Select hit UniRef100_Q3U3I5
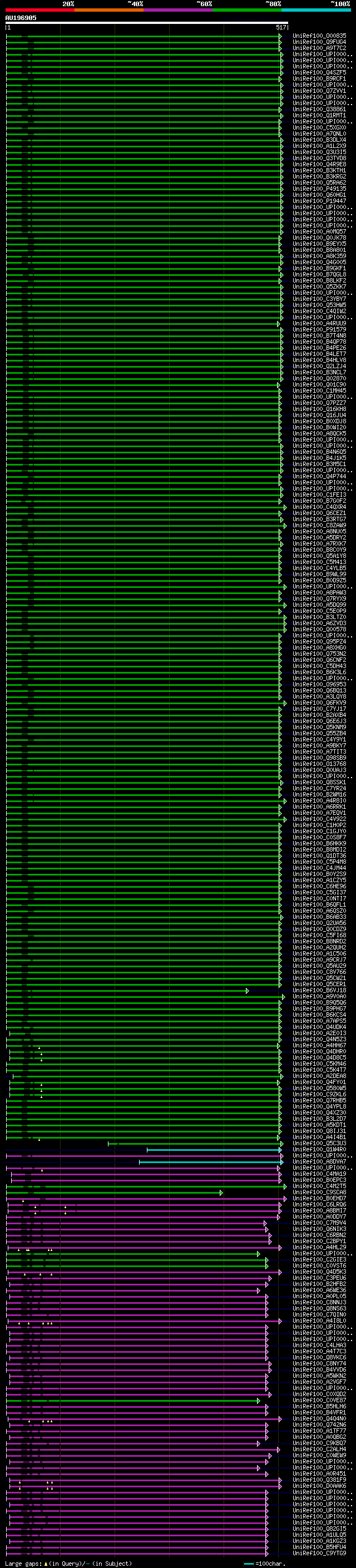This screenshot has height=1568, width=356. 319,152
